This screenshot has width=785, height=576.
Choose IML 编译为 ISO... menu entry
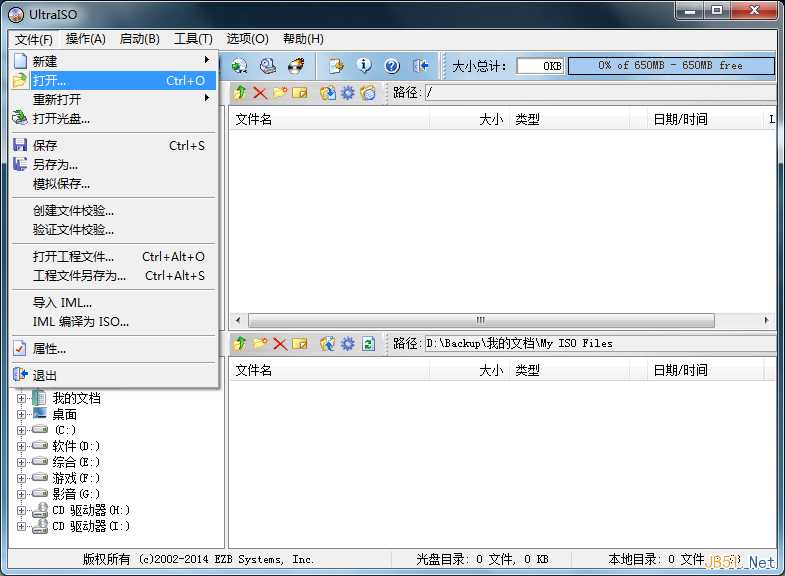[114, 322]
